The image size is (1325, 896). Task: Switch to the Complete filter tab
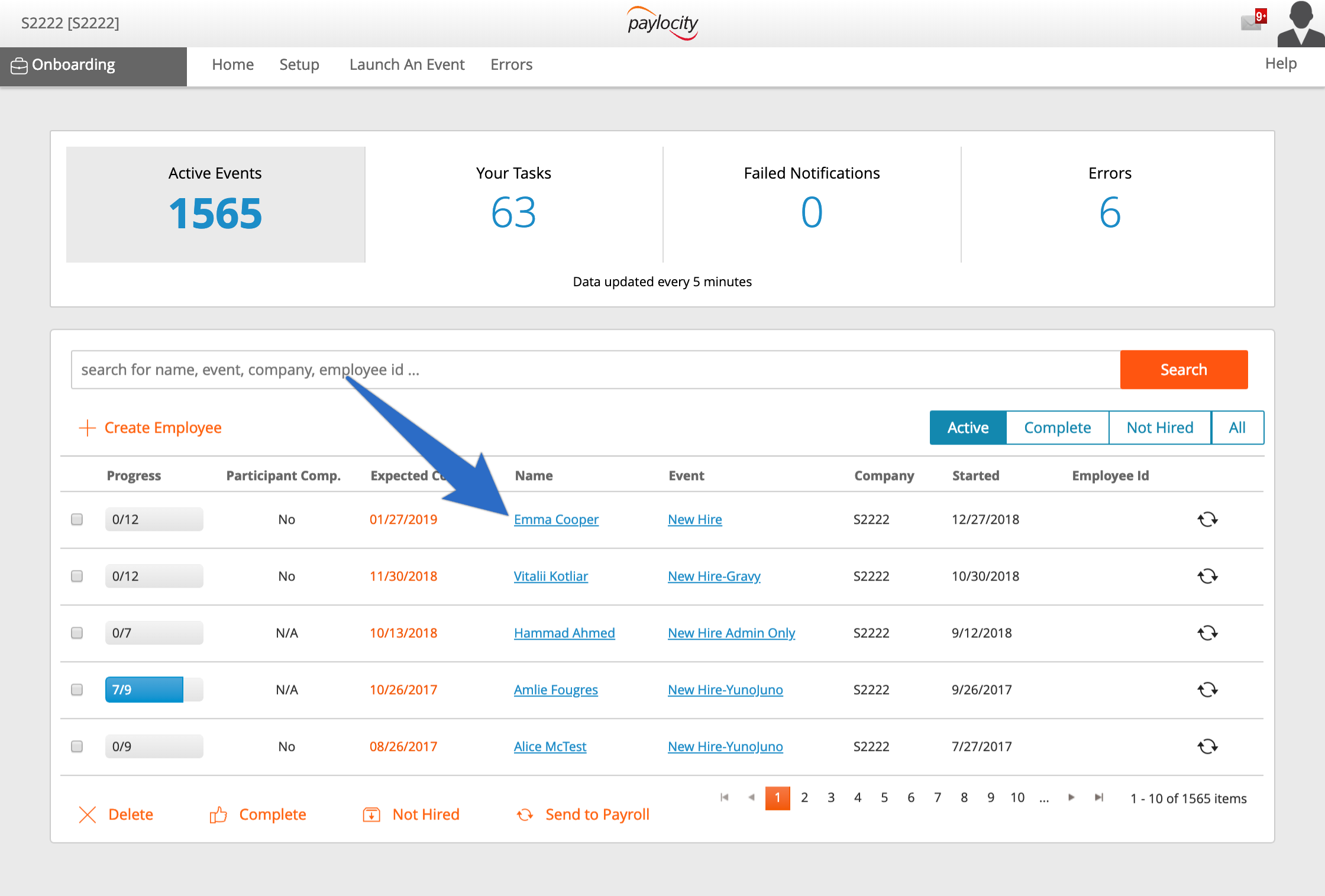coord(1057,427)
